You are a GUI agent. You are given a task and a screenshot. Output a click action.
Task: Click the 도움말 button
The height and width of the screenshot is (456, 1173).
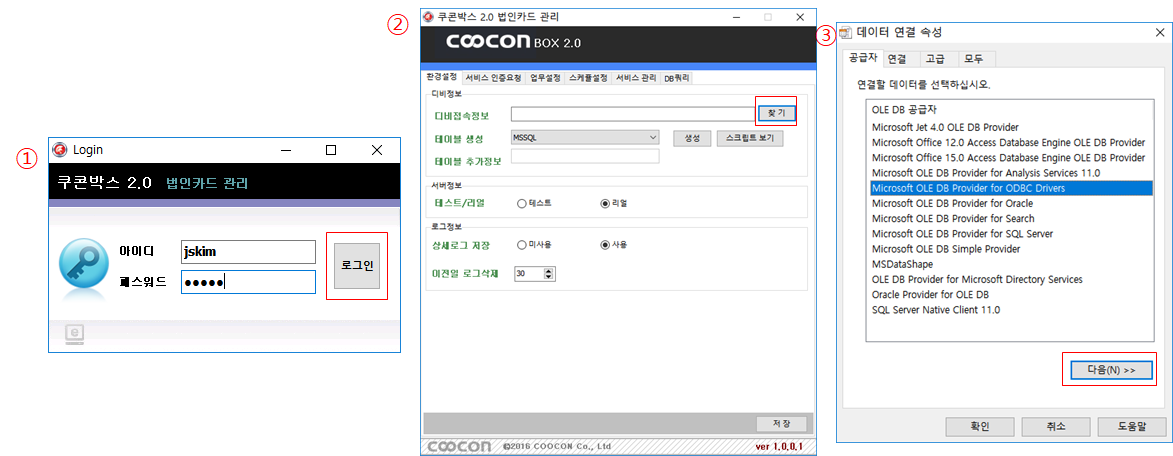pyautogui.click(x=1131, y=427)
